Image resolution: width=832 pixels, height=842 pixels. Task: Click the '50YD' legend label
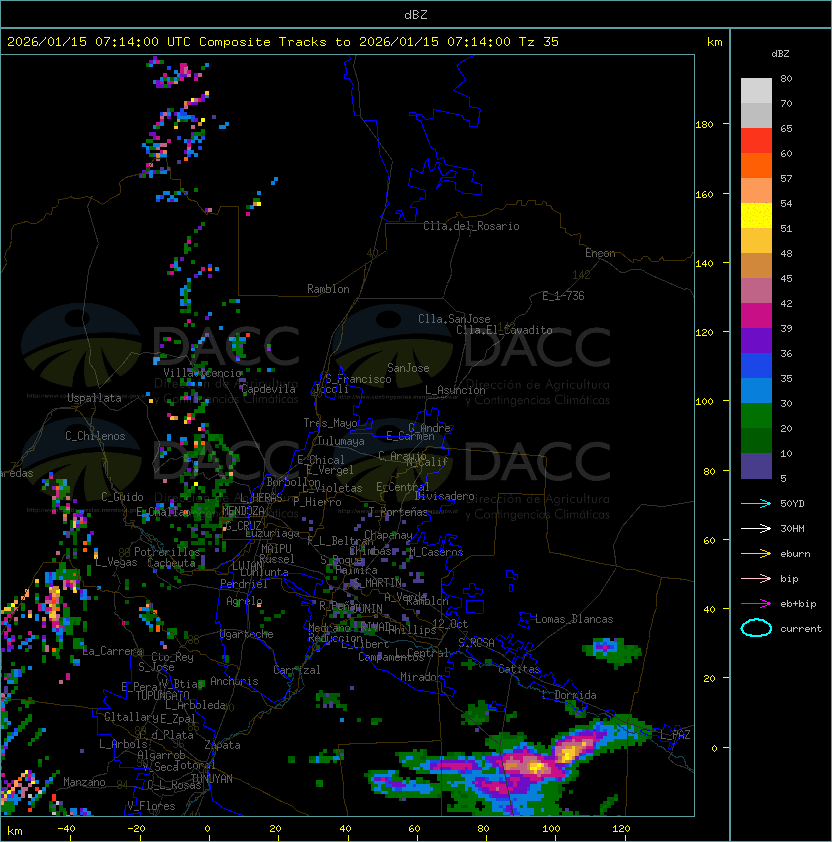[792, 504]
